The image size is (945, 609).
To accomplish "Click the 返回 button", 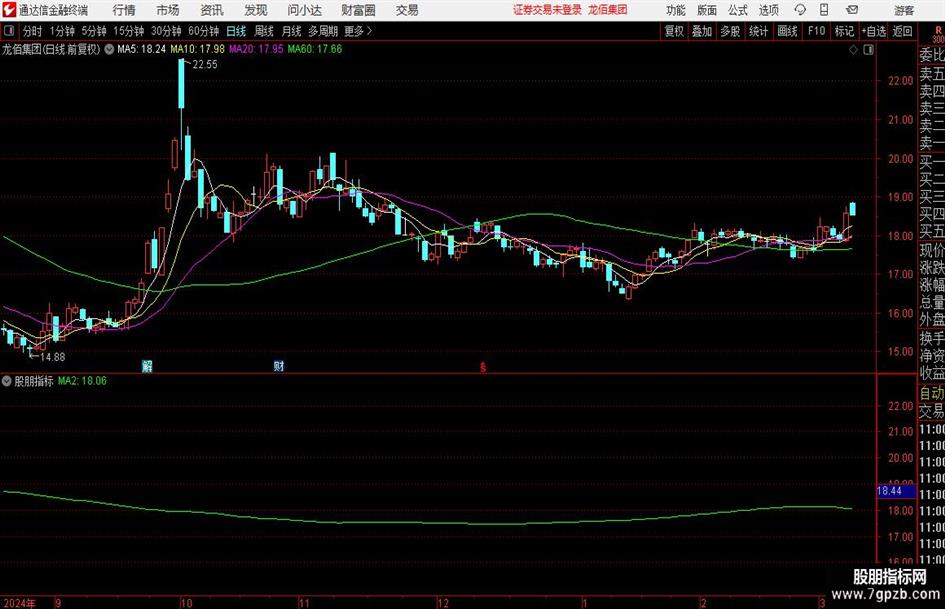I will (902, 31).
